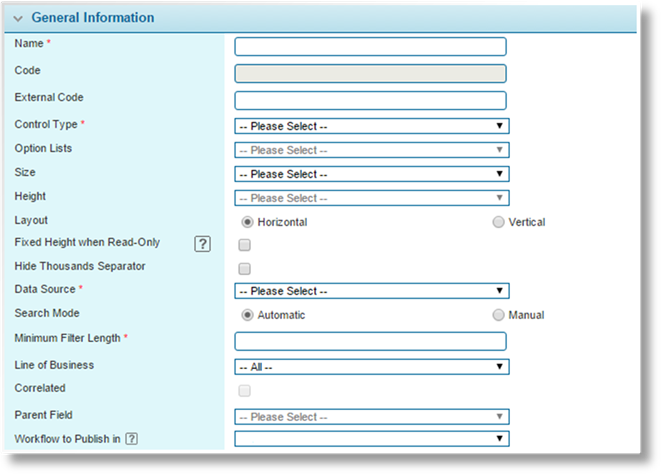Click the Search Mode label
The width and height of the screenshot is (661, 474).
pos(47,313)
